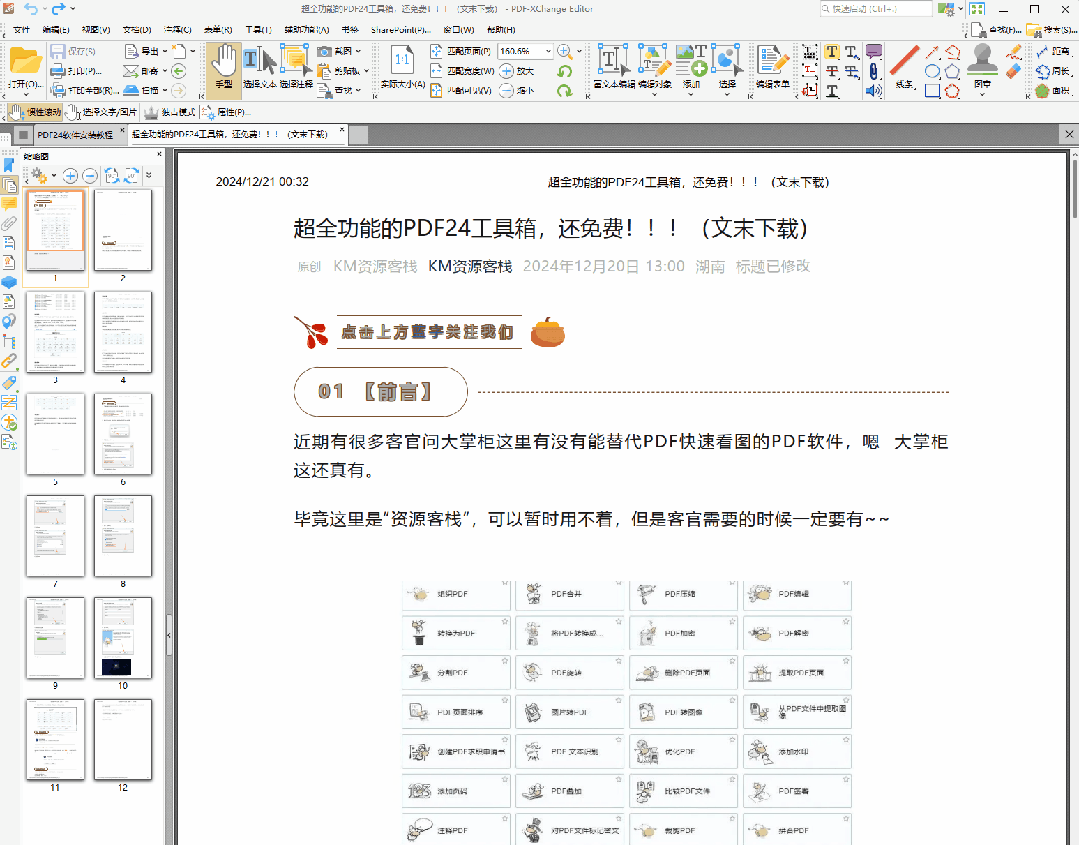Toggle Exclusive Mode (独占模式)
This screenshot has height=845, width=1079.
pos(169,111)
